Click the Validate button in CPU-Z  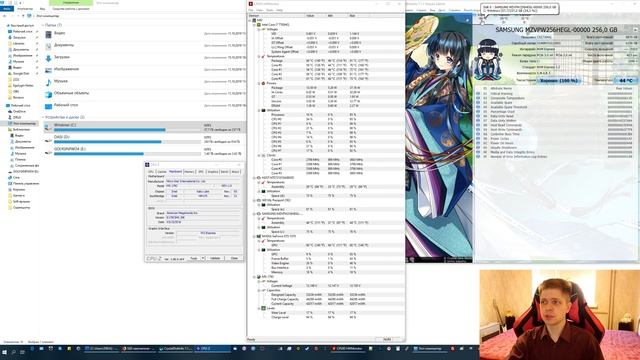pos(215,258)
